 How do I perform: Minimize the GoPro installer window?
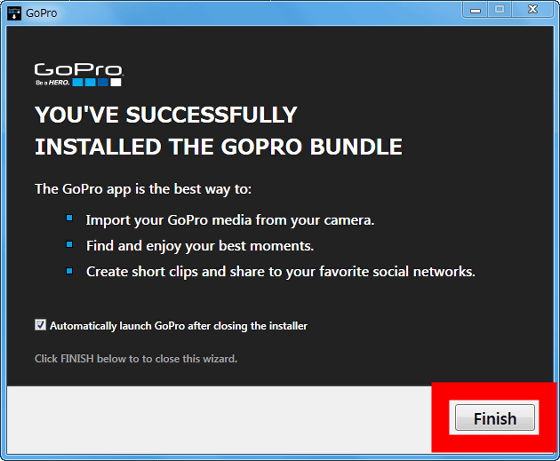click(475, 10)
